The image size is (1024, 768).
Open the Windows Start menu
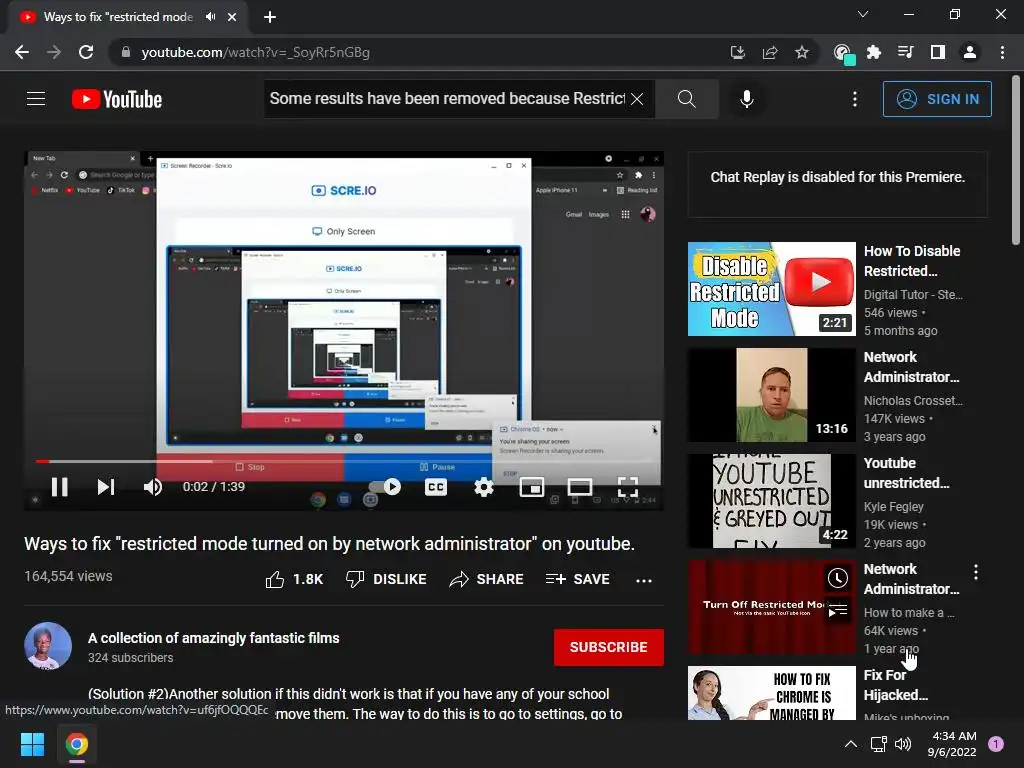32,744
